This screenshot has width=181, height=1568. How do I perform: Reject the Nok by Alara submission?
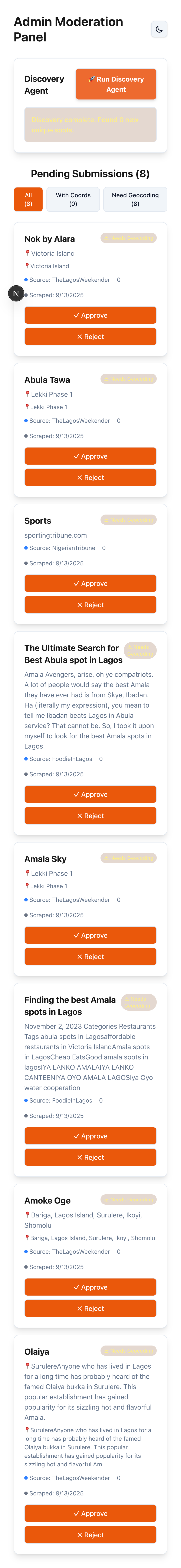tap(90, 337)
